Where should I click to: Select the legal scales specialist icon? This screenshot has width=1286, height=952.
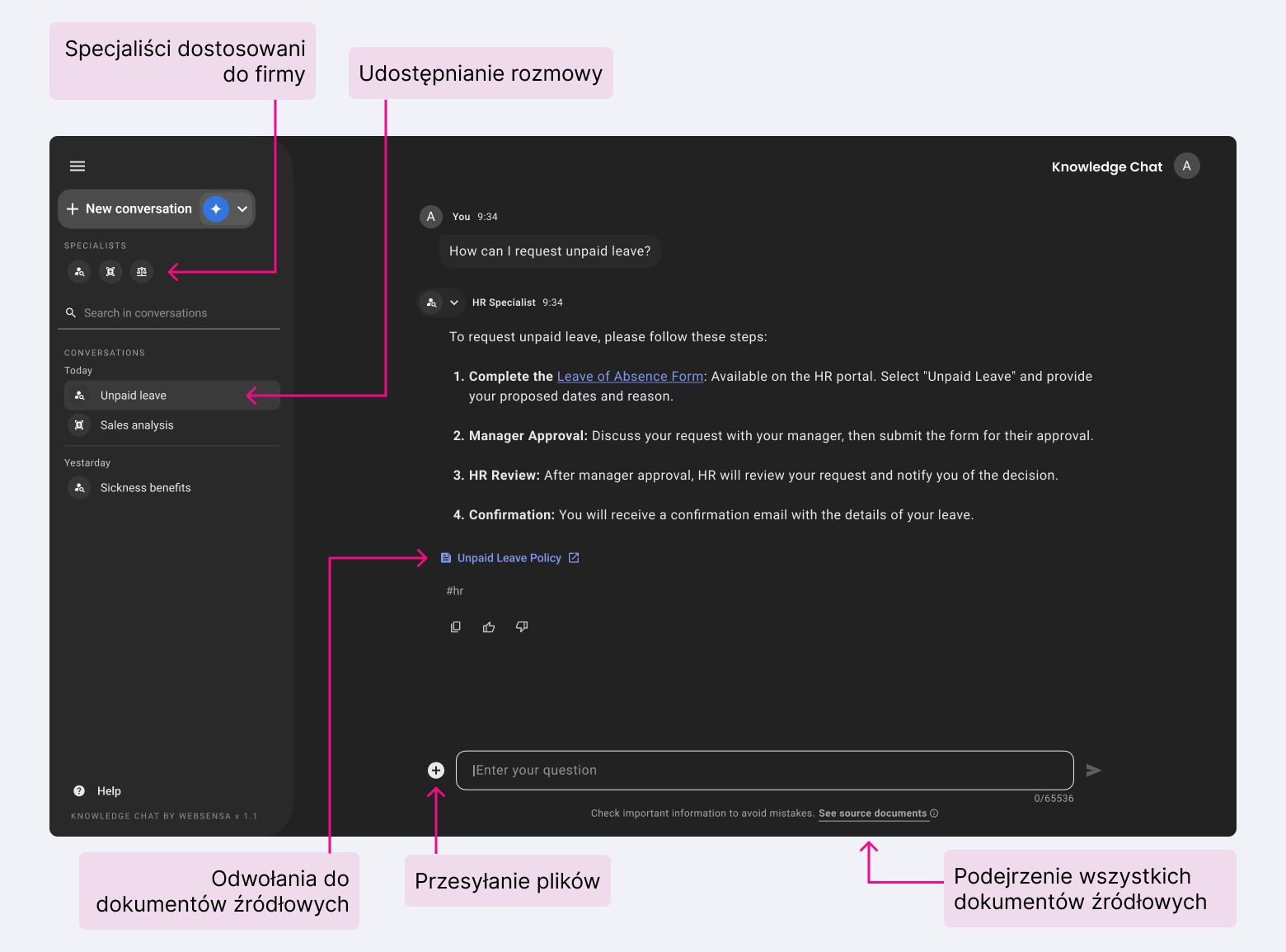(x=141, y=271)
